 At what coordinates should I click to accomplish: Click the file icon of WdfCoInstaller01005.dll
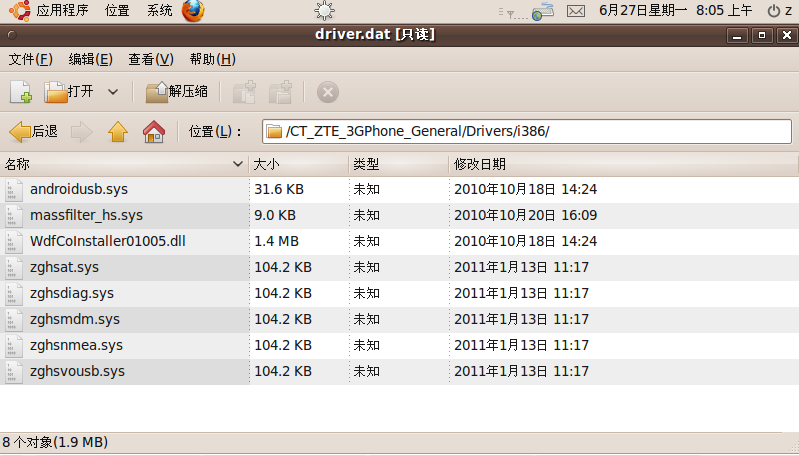[14, 242]
